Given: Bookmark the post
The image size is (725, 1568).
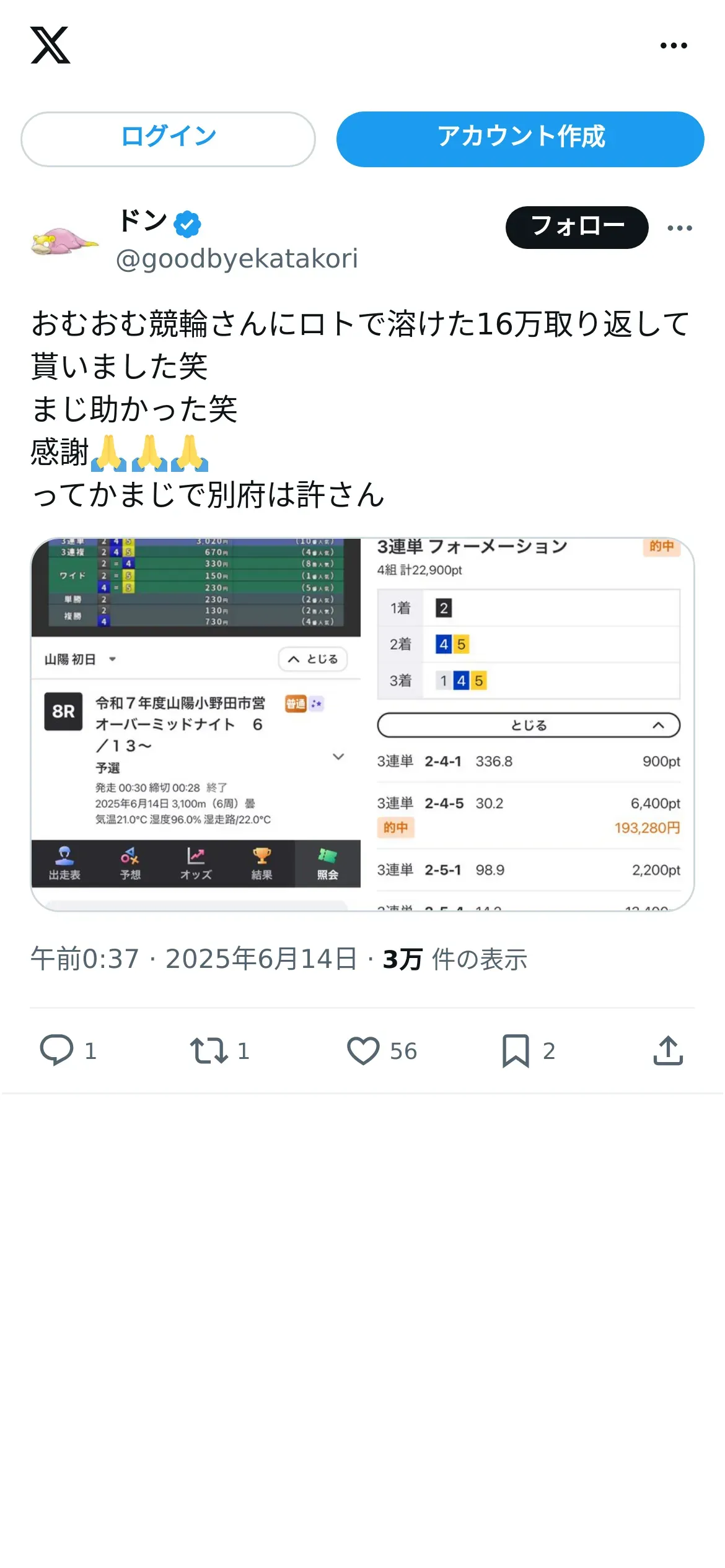Looking at the screenshot, I should tap(516, 1051).
